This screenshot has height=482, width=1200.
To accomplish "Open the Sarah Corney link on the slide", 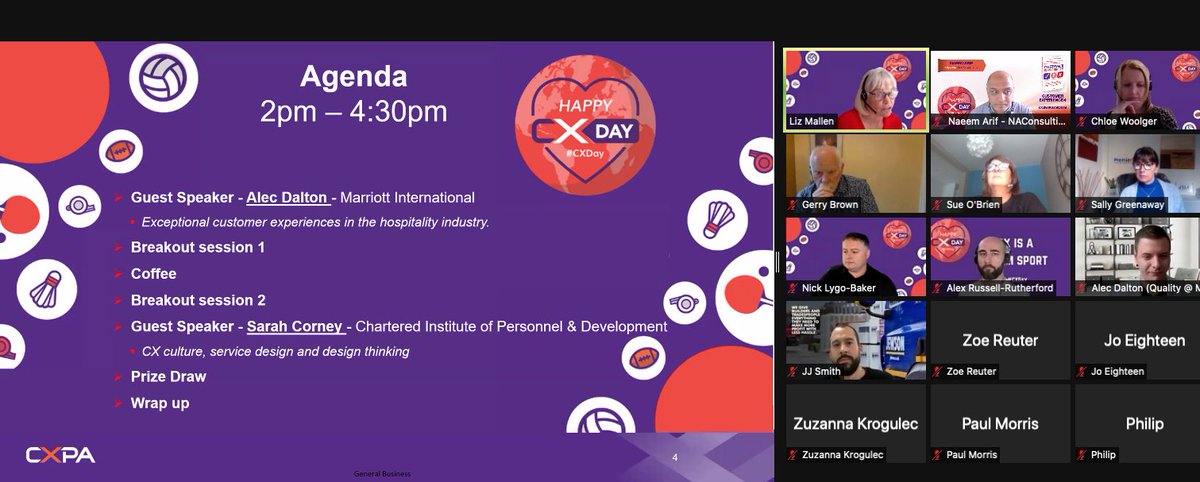I will coord(295,326).
